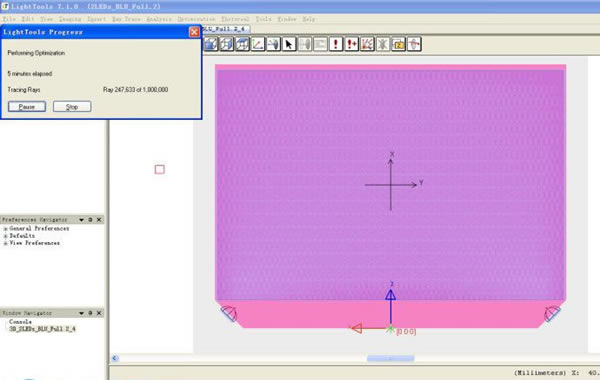
Task: Expand the Defaults tree node
Action: [5, 236]
